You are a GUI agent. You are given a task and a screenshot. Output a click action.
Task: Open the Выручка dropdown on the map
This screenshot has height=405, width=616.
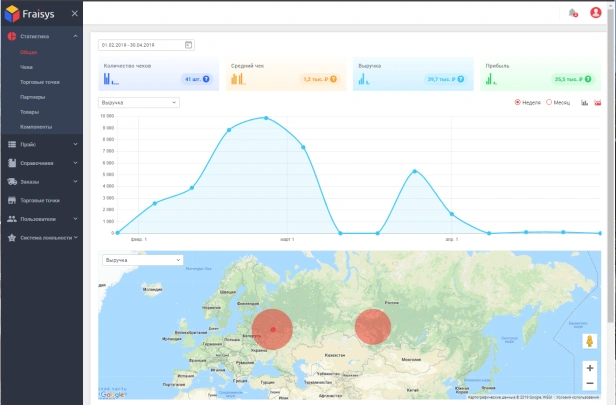coord(143,260)
